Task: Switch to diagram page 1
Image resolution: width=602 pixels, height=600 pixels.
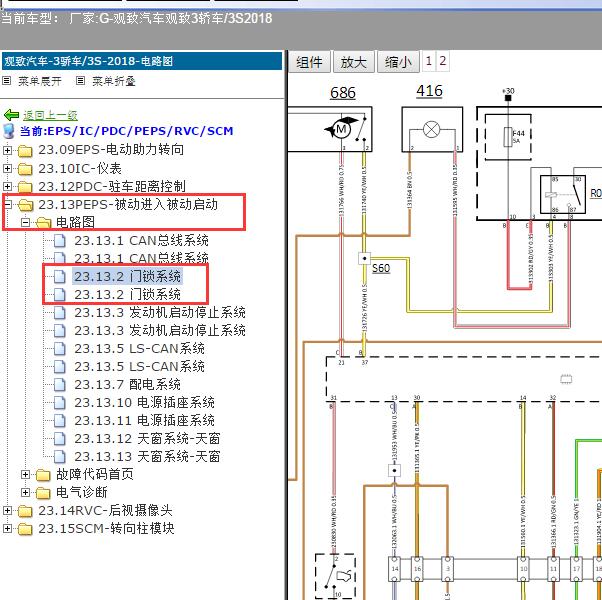Action: 429,61
